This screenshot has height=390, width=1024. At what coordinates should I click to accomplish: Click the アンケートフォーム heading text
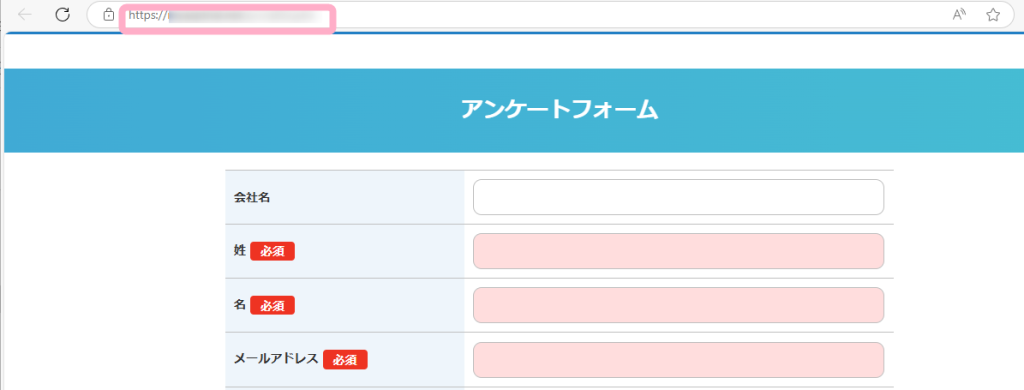tap(559, 110)
